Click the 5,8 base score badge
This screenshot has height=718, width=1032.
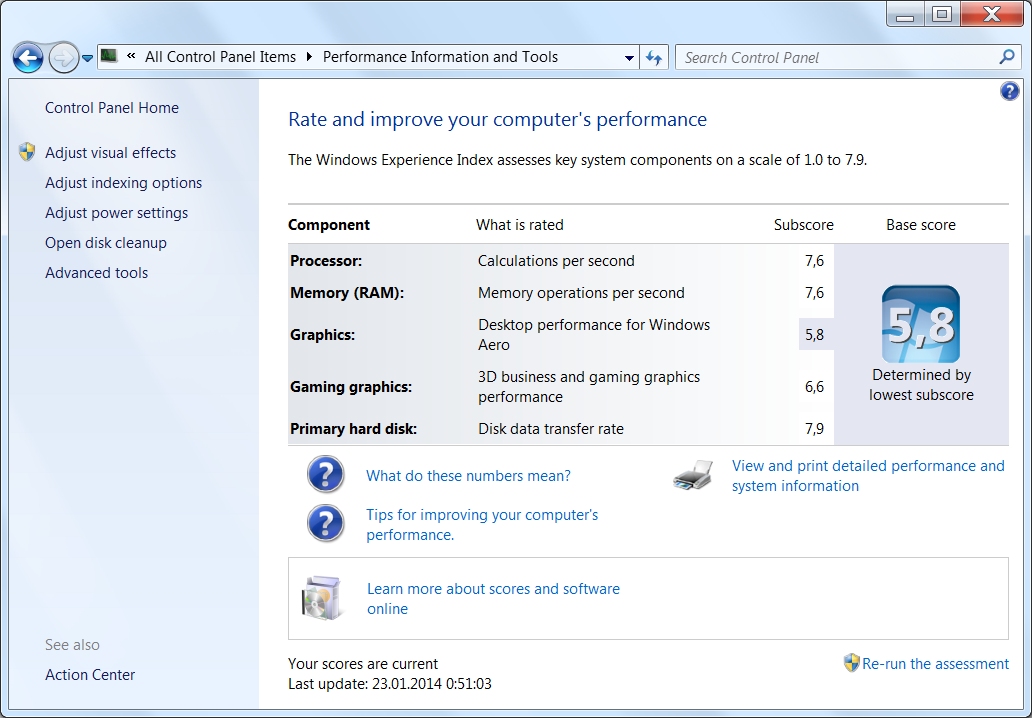[x=920, y=324]
